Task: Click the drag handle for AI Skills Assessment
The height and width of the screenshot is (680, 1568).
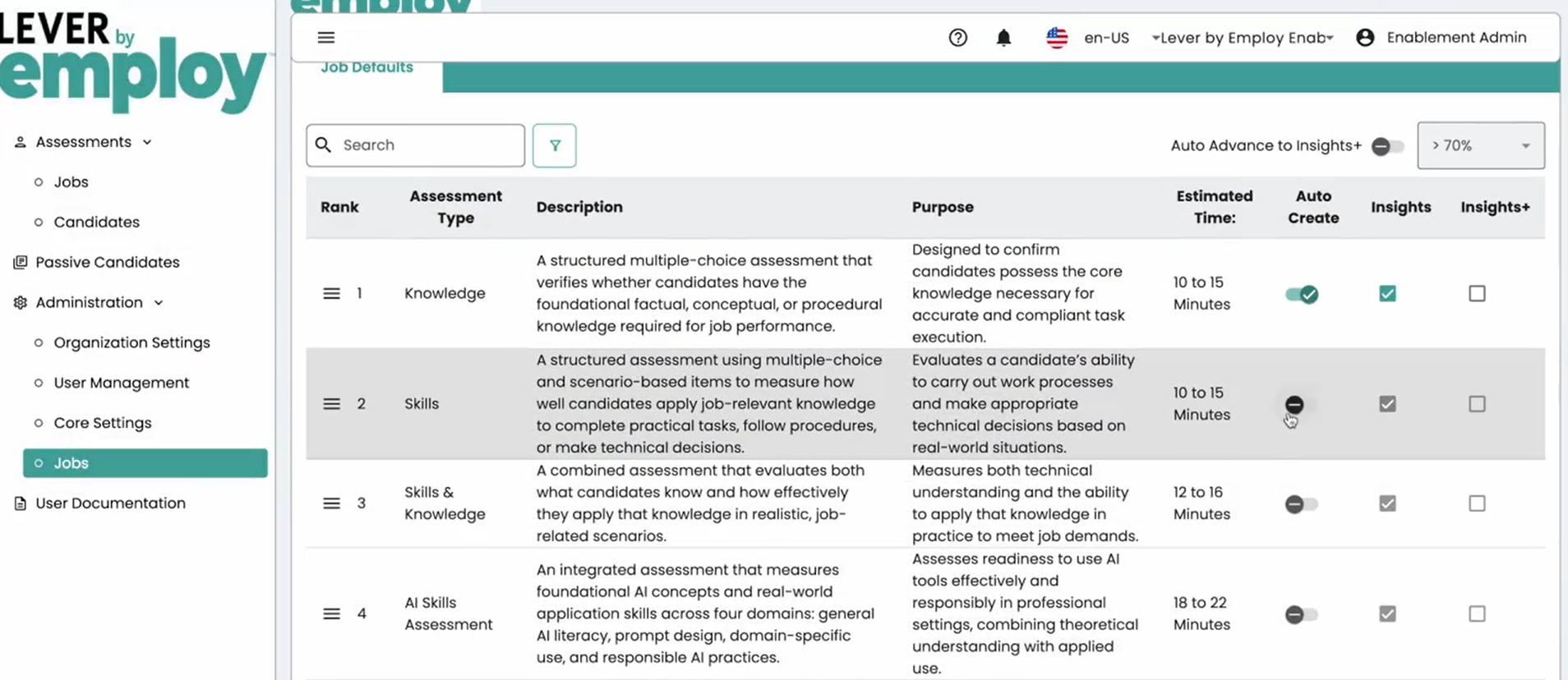Action: 331,614
